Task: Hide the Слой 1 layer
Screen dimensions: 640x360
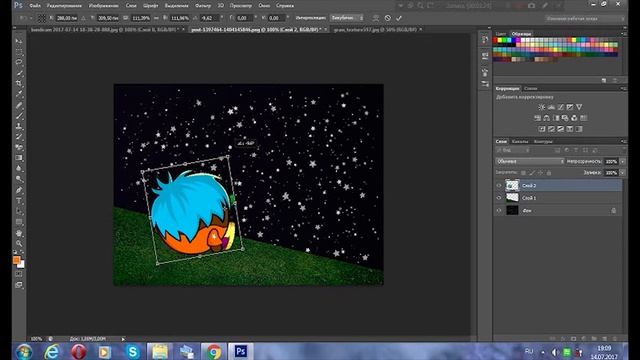Action: click(x=499, y=198)
